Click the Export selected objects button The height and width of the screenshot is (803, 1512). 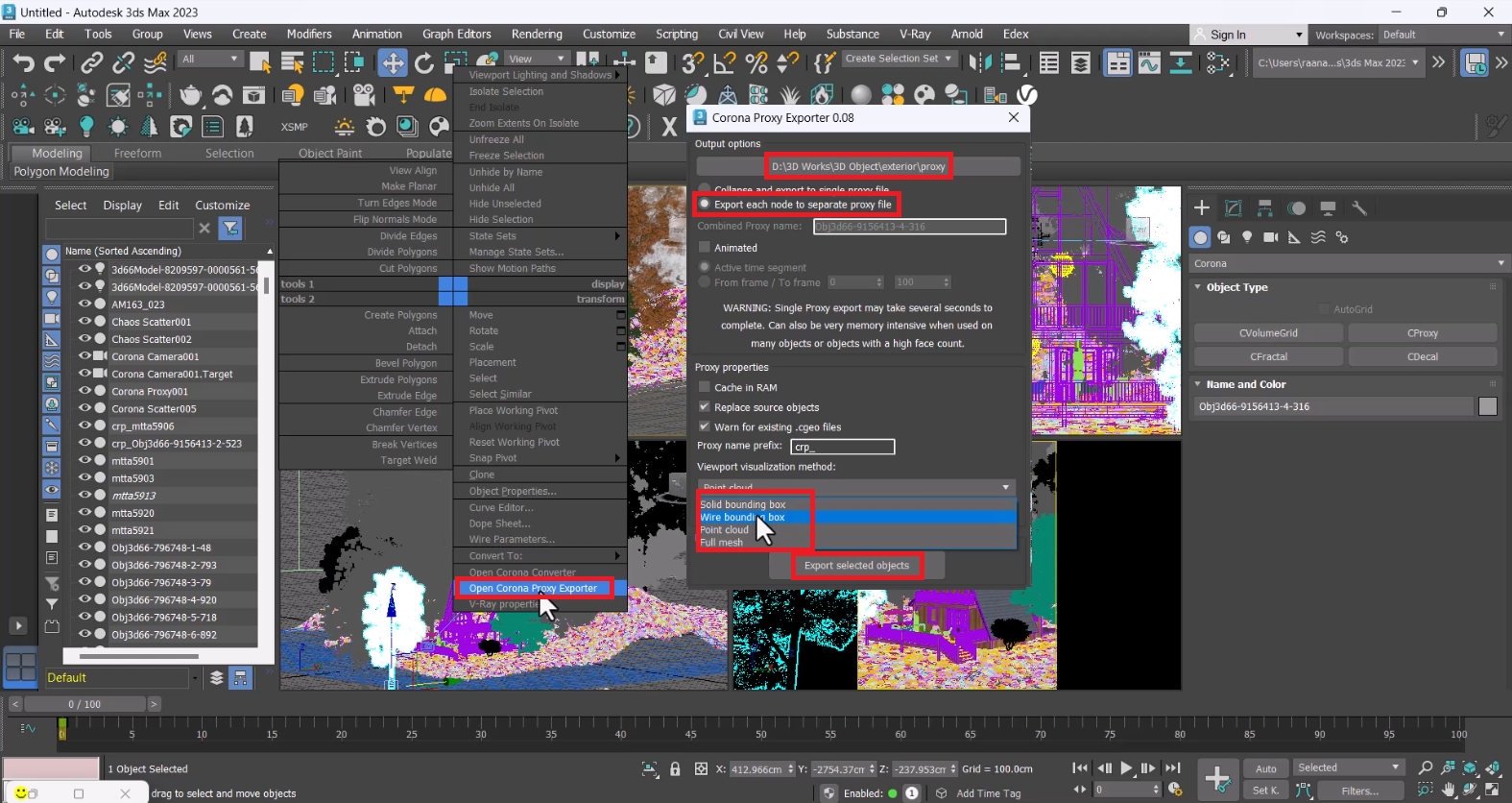click(x=856, y=566)
